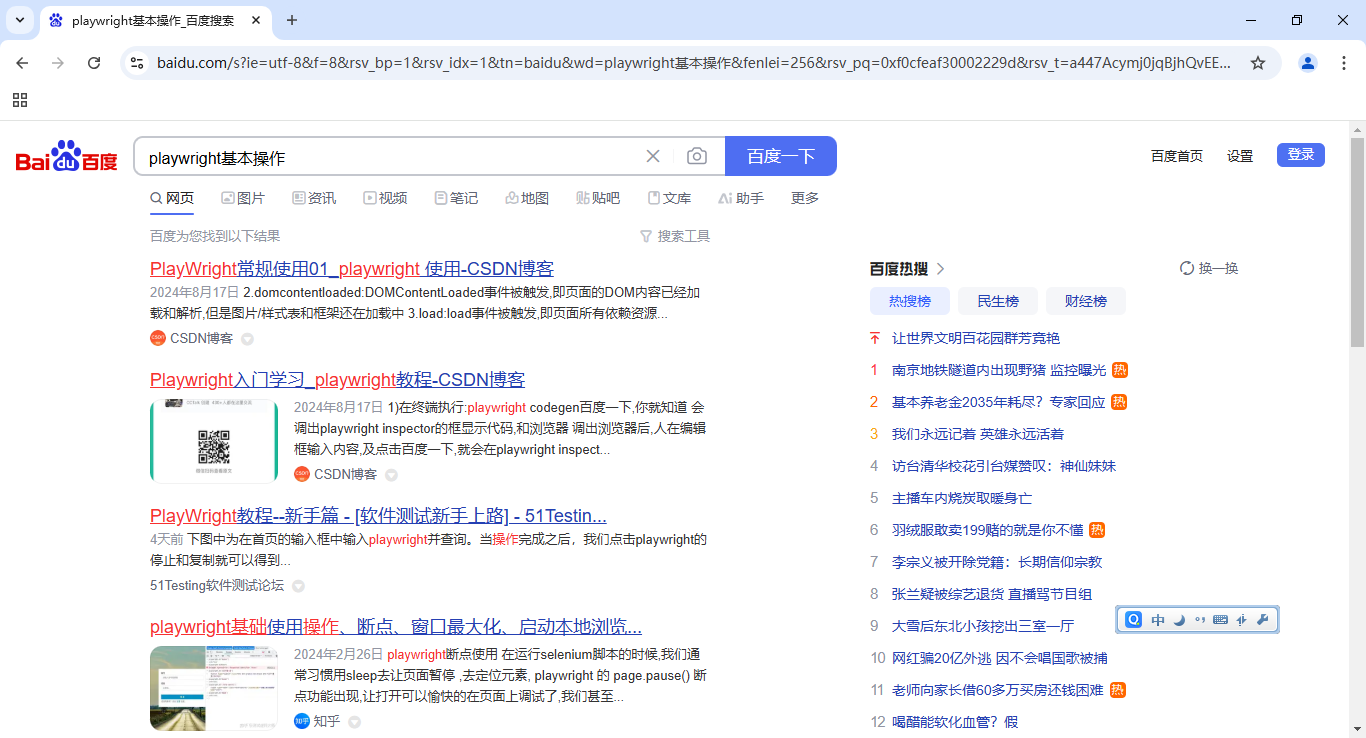Click the browser back arrow
The width and height of the screenshot is (1366, 738).
pyautogui.click(x=22, y=63)
